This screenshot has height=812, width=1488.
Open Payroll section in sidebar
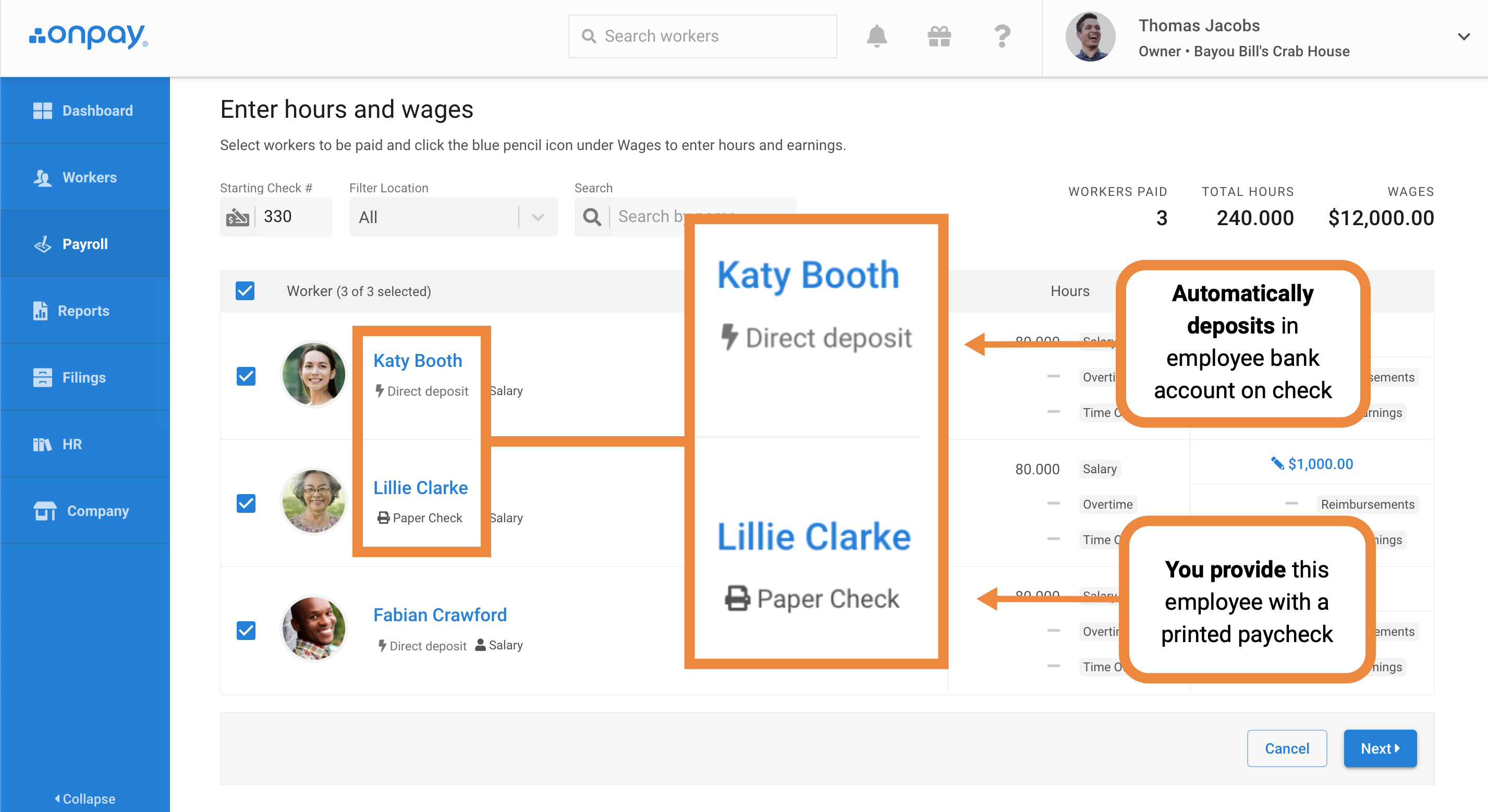tap(86, 244)
